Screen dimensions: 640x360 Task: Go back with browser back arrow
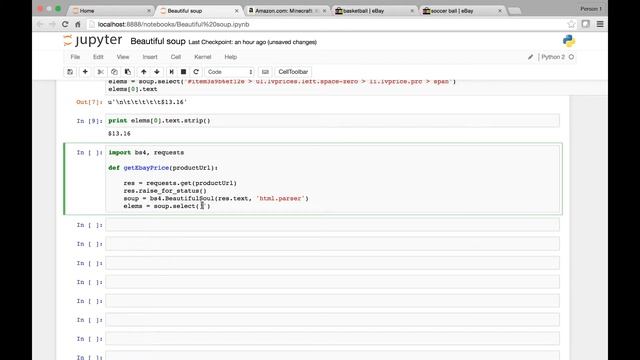click(40, 24)
